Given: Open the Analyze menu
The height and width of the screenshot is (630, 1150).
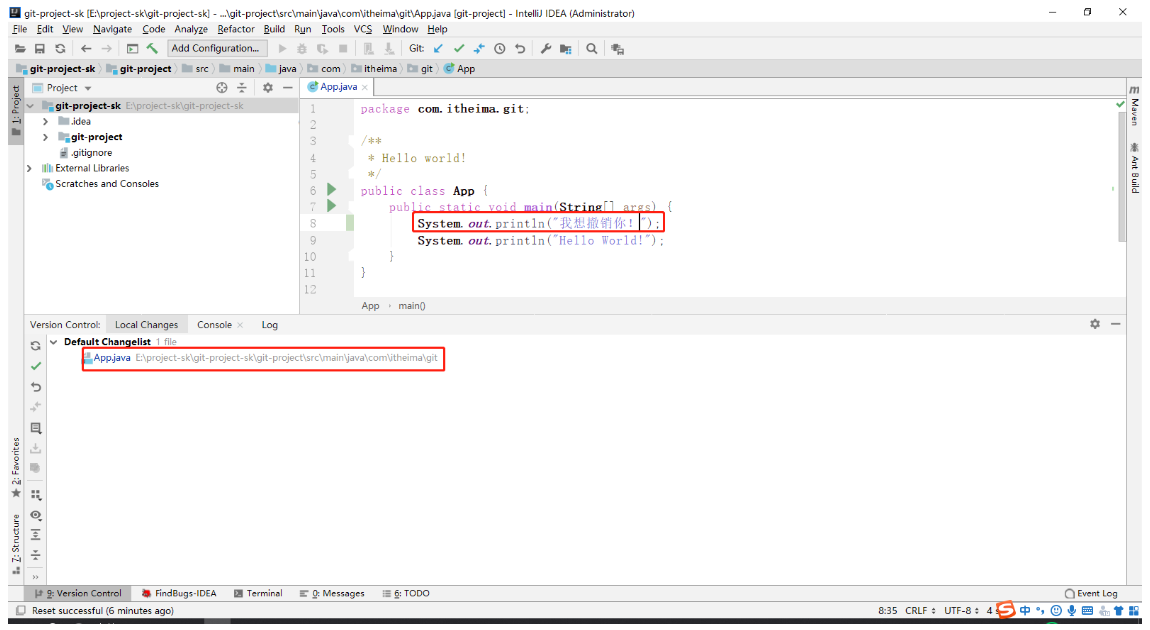Looking at the screenshot, I should point(191,29).
